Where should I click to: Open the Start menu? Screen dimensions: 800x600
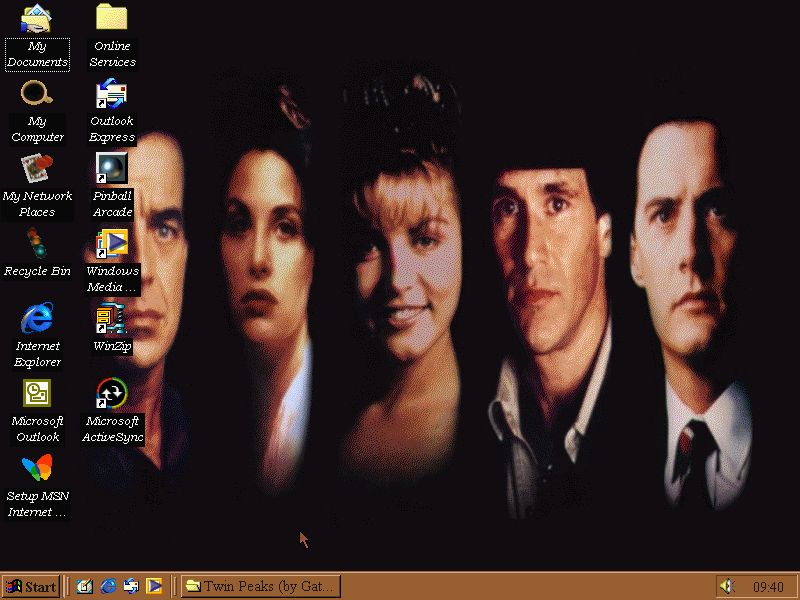click(30, 586)
